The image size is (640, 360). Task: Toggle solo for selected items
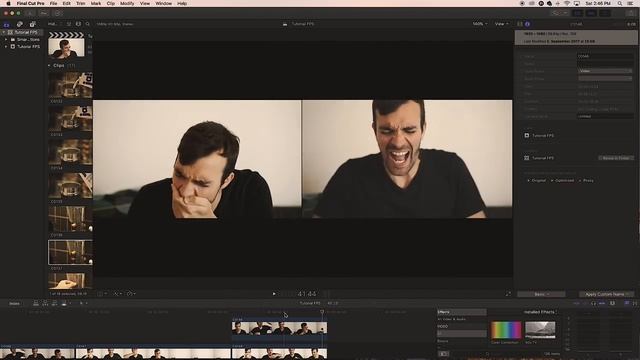[x=593, y=303]
